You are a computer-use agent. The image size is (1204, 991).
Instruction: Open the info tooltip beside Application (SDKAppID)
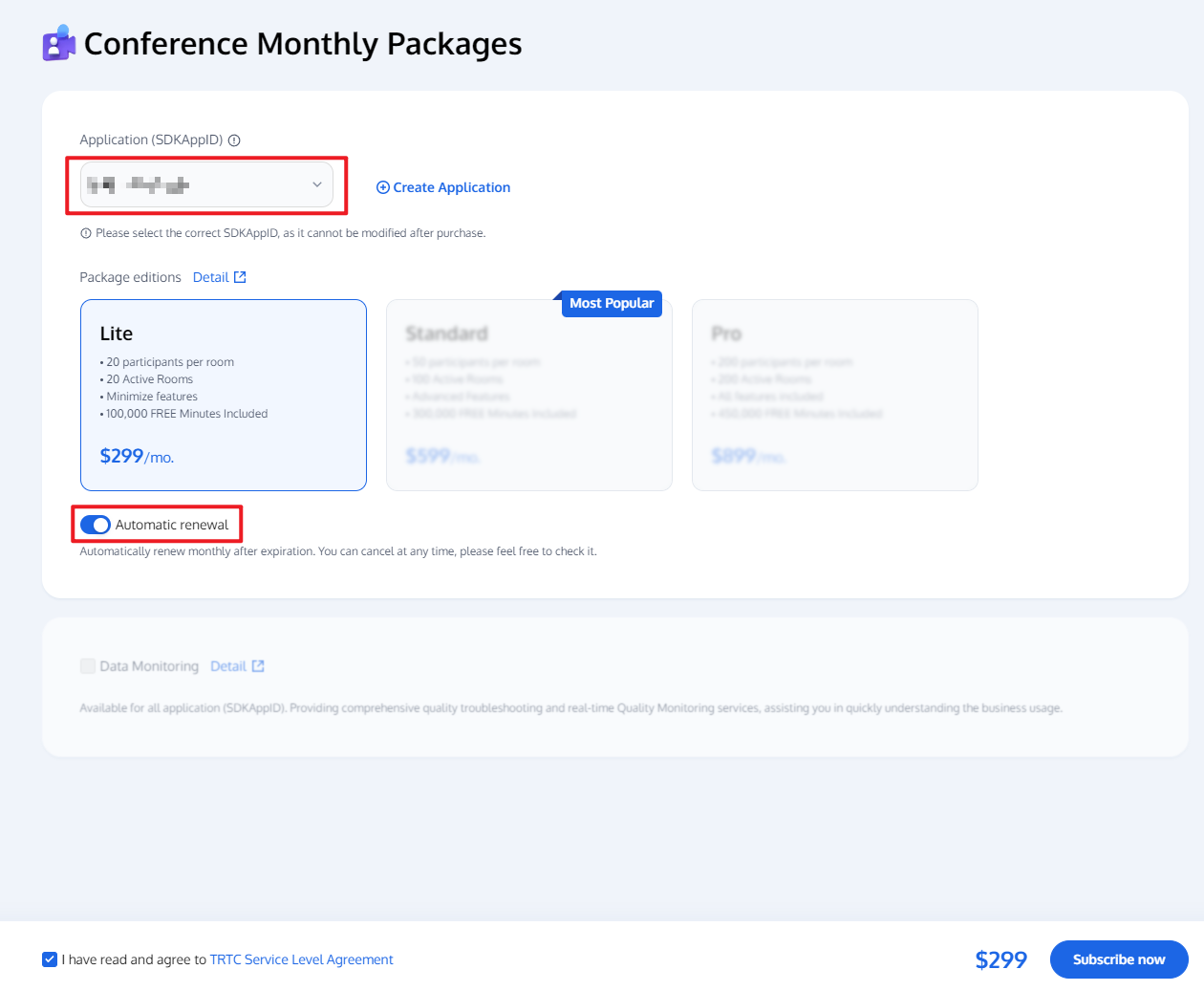click(234, 140)
